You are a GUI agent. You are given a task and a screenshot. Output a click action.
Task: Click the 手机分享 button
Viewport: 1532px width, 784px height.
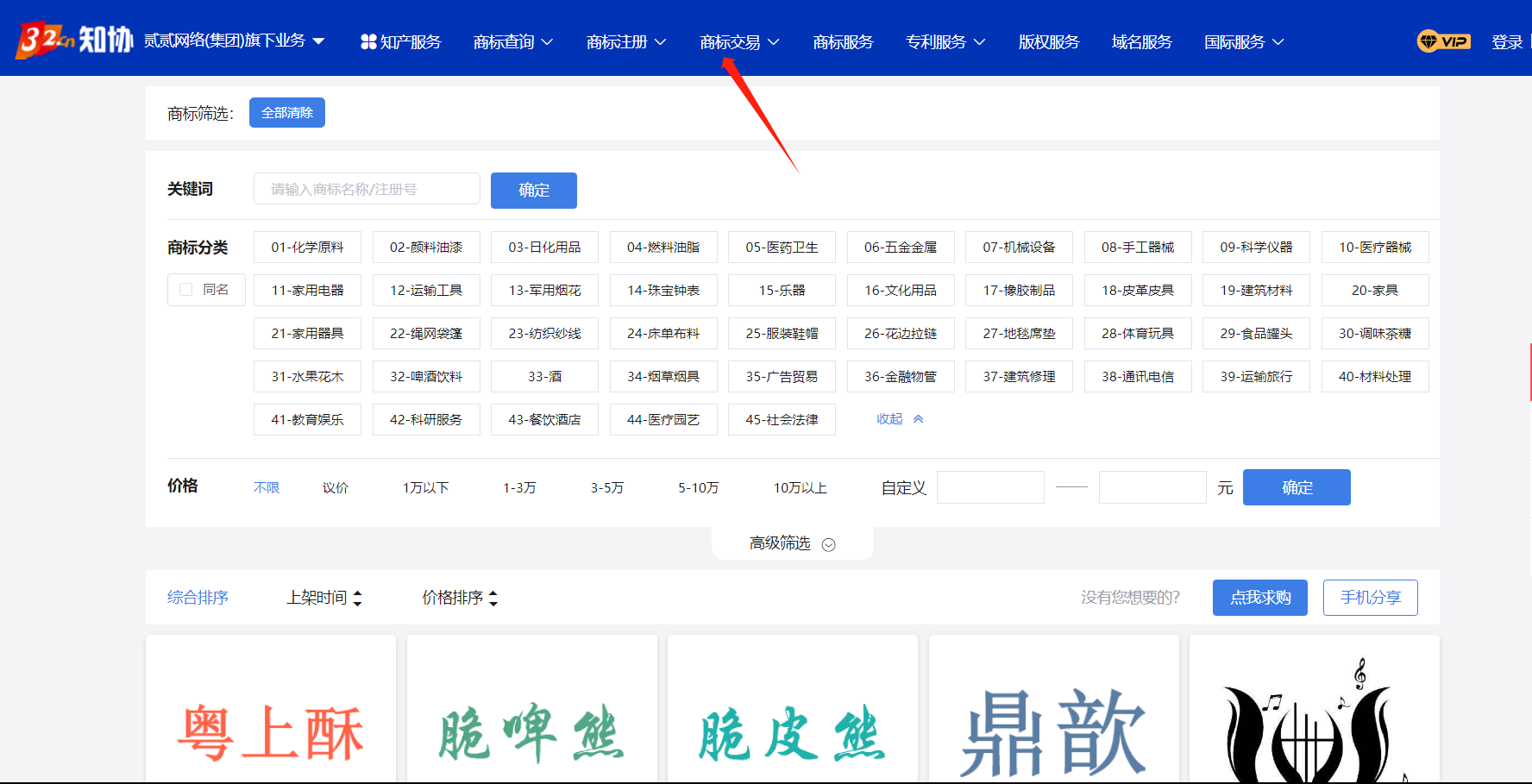(x=1371, y=598)
